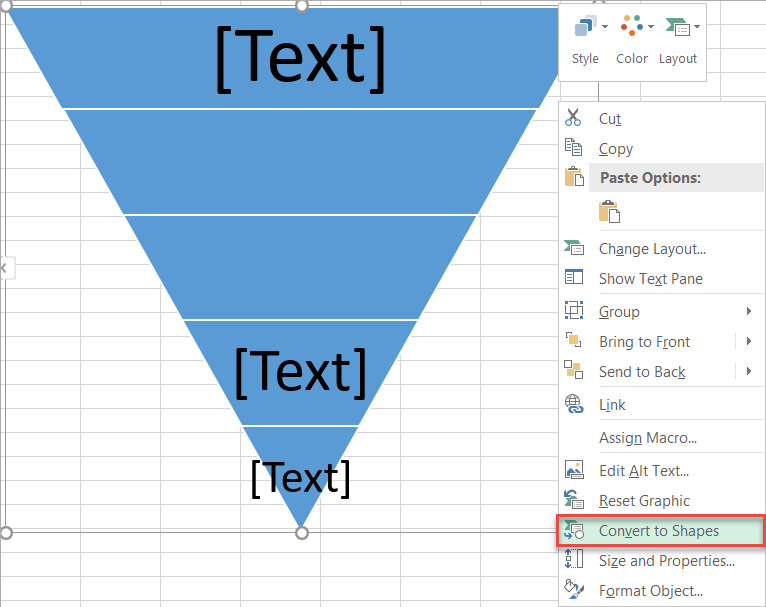Viewport: 766px width, 607px height.
Task: Expand the Send to Back submenu arrow
Action: pos(749,371)
